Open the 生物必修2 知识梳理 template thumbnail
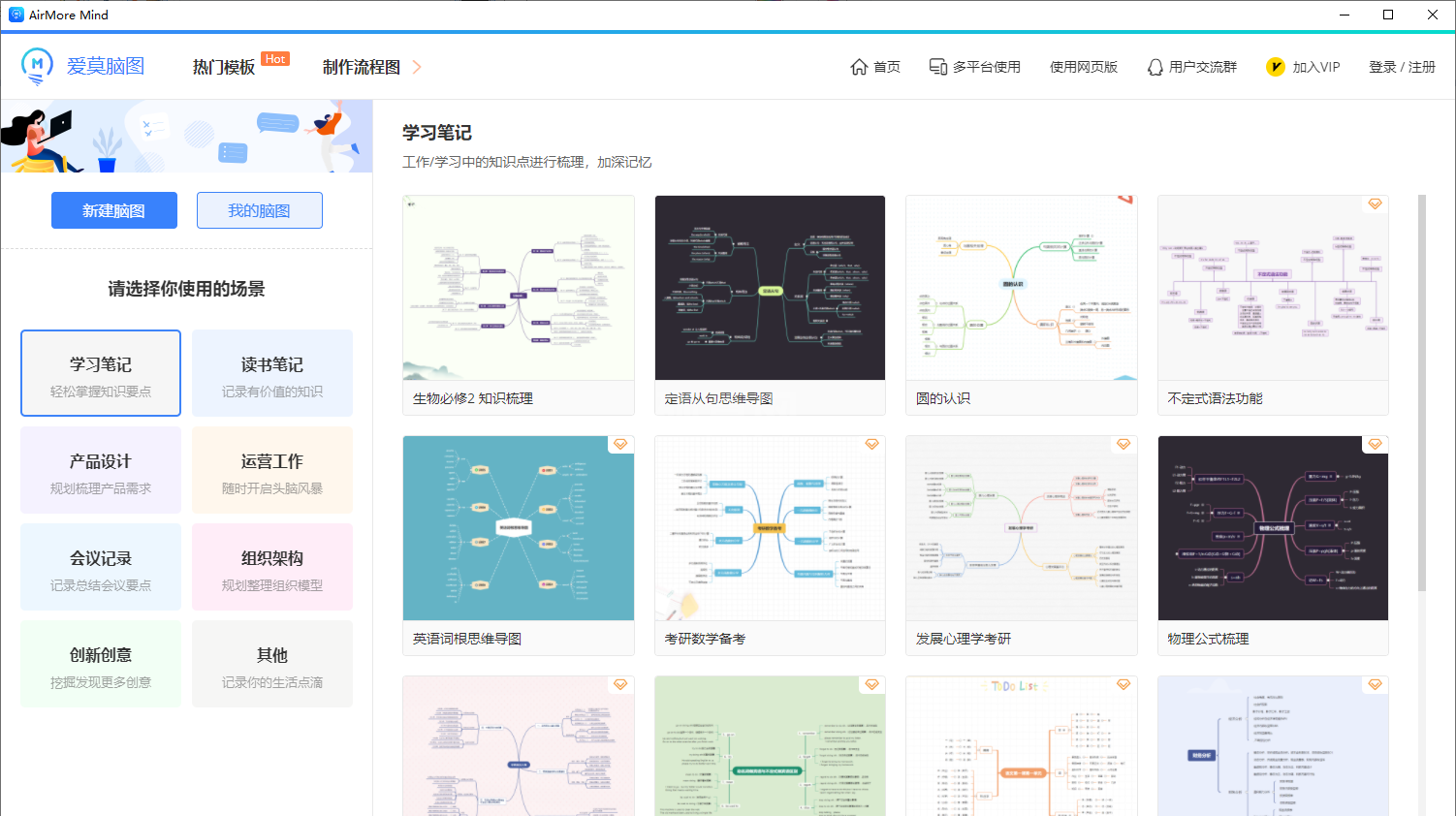1456x816 pixels. click(519, 288)
